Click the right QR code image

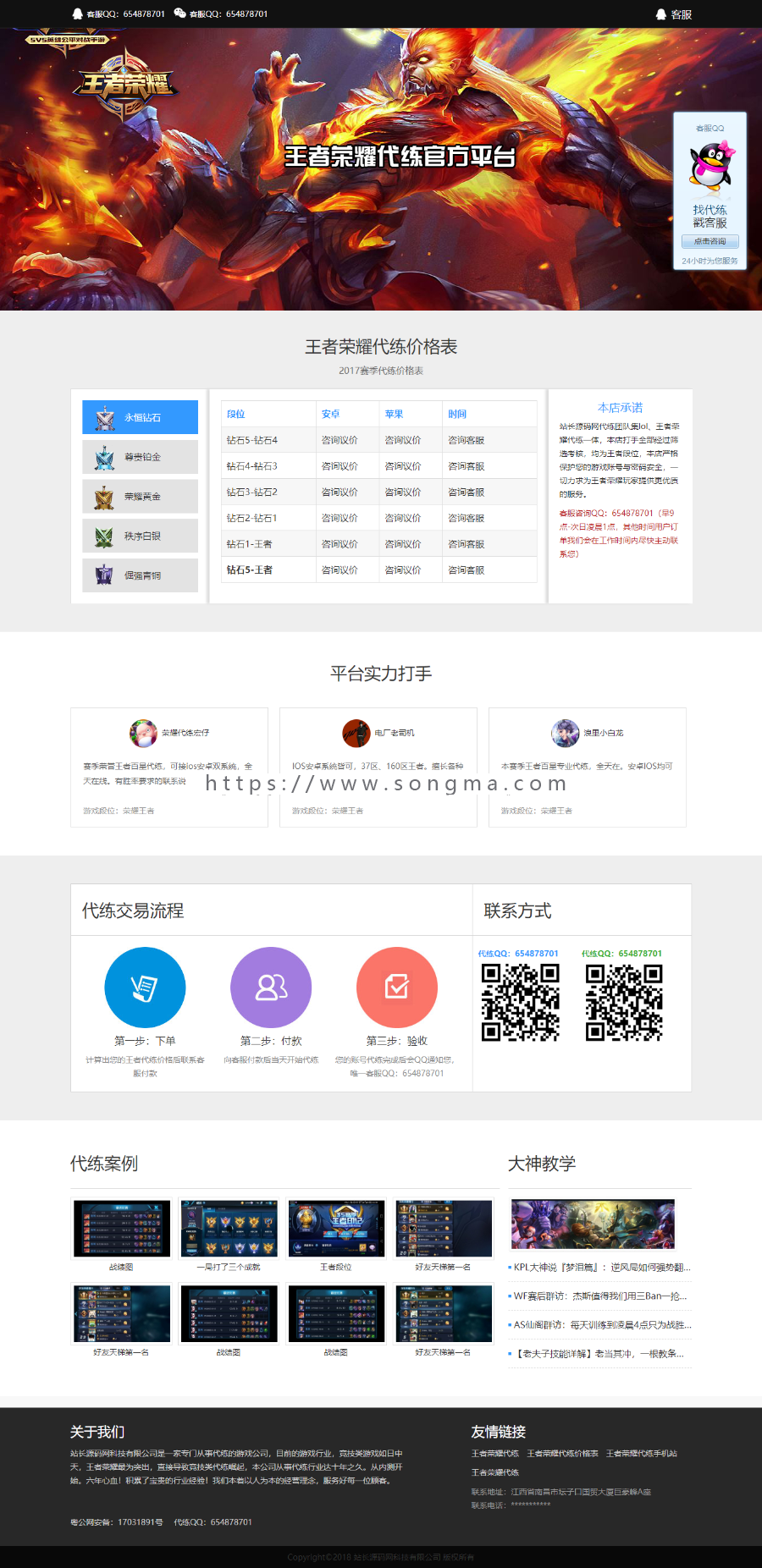click(624, 1003)
